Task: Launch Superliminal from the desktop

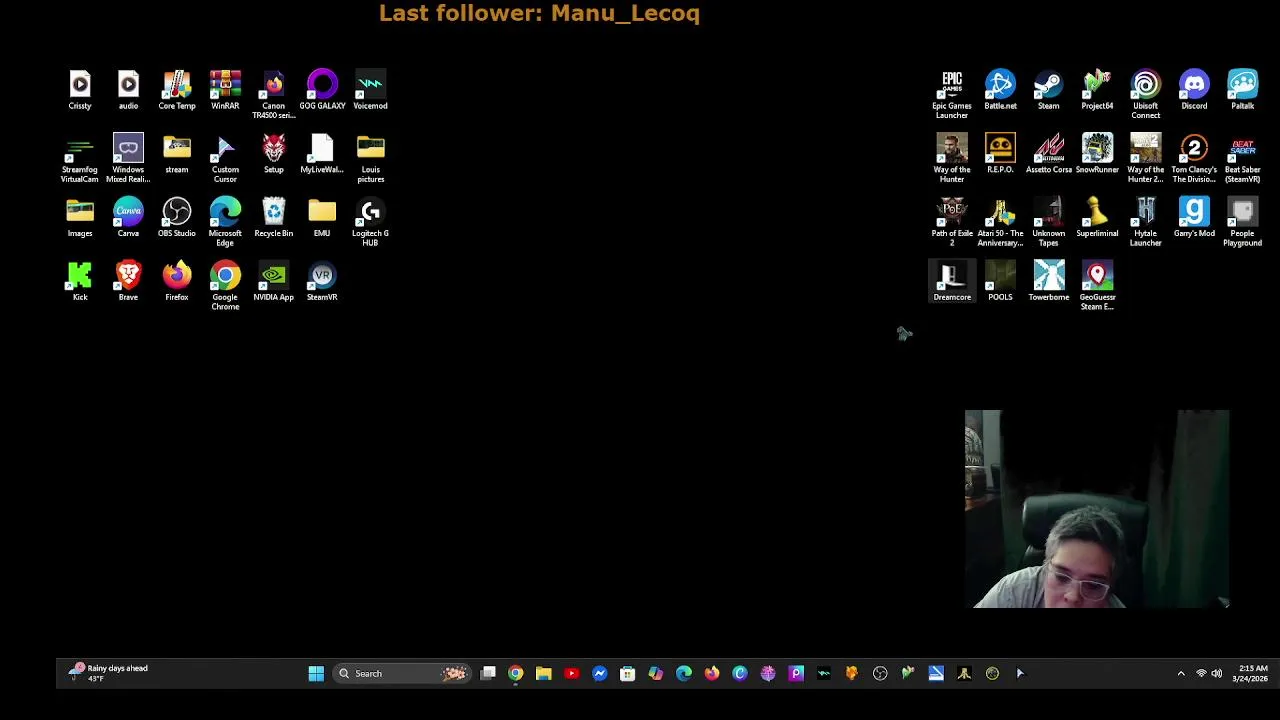Action: (1097, 218)
